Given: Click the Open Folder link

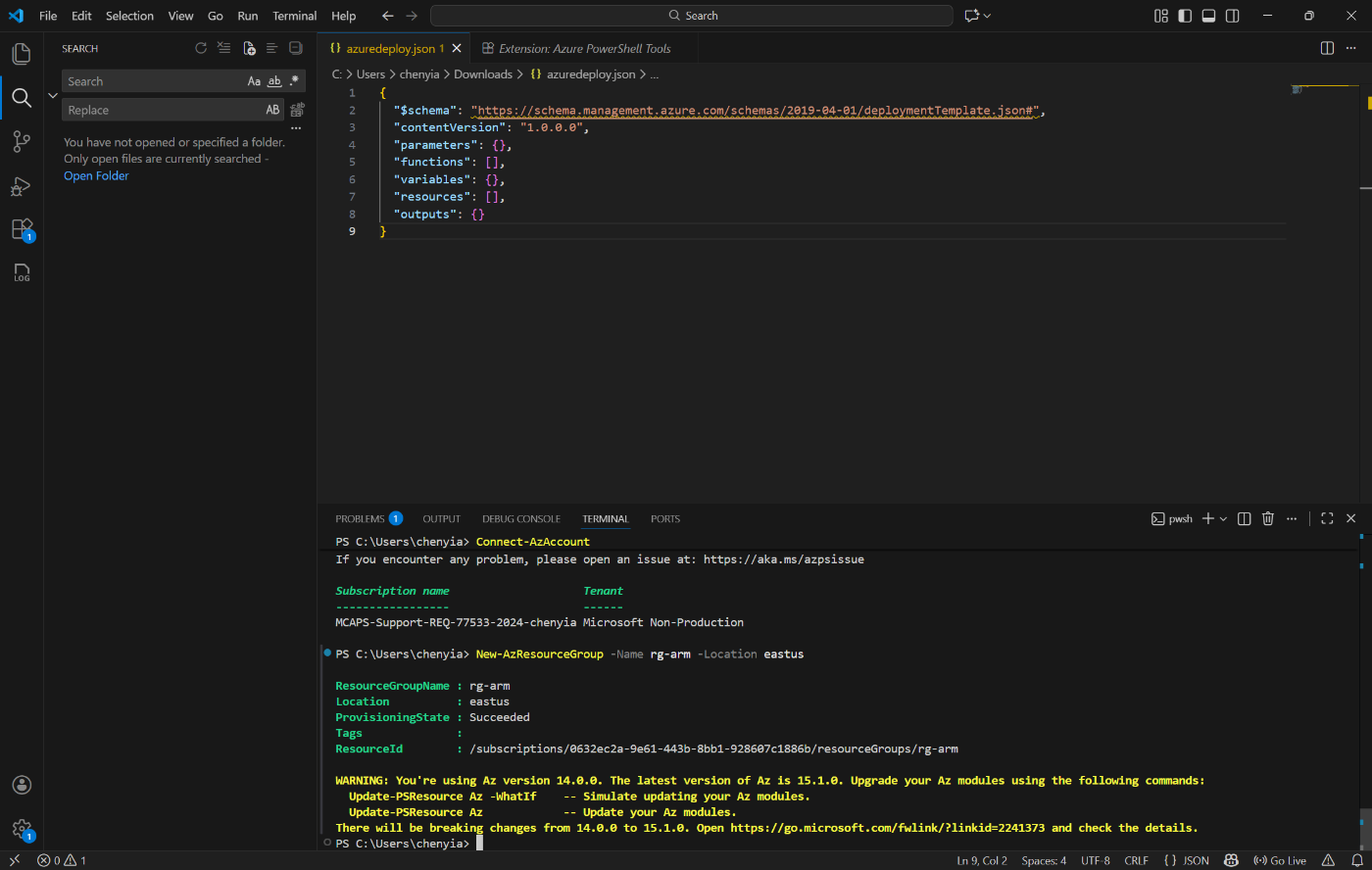Looking at the screenshot, I should [95, 175].
